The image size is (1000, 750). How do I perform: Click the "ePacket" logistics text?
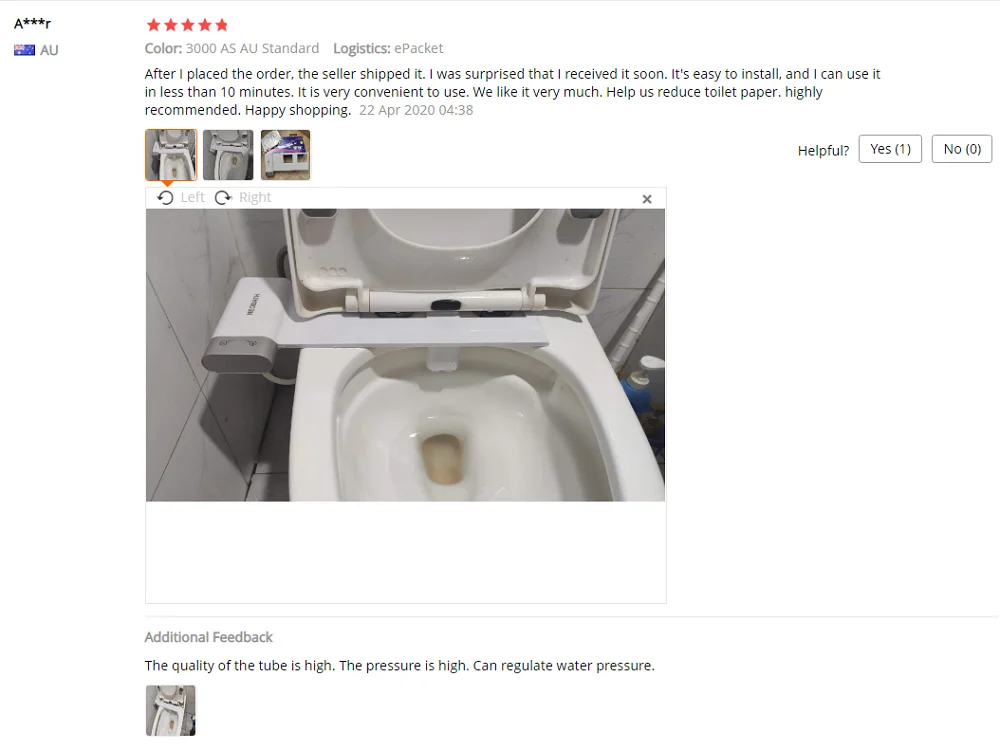pyautogui.click(x=418, y=48)
